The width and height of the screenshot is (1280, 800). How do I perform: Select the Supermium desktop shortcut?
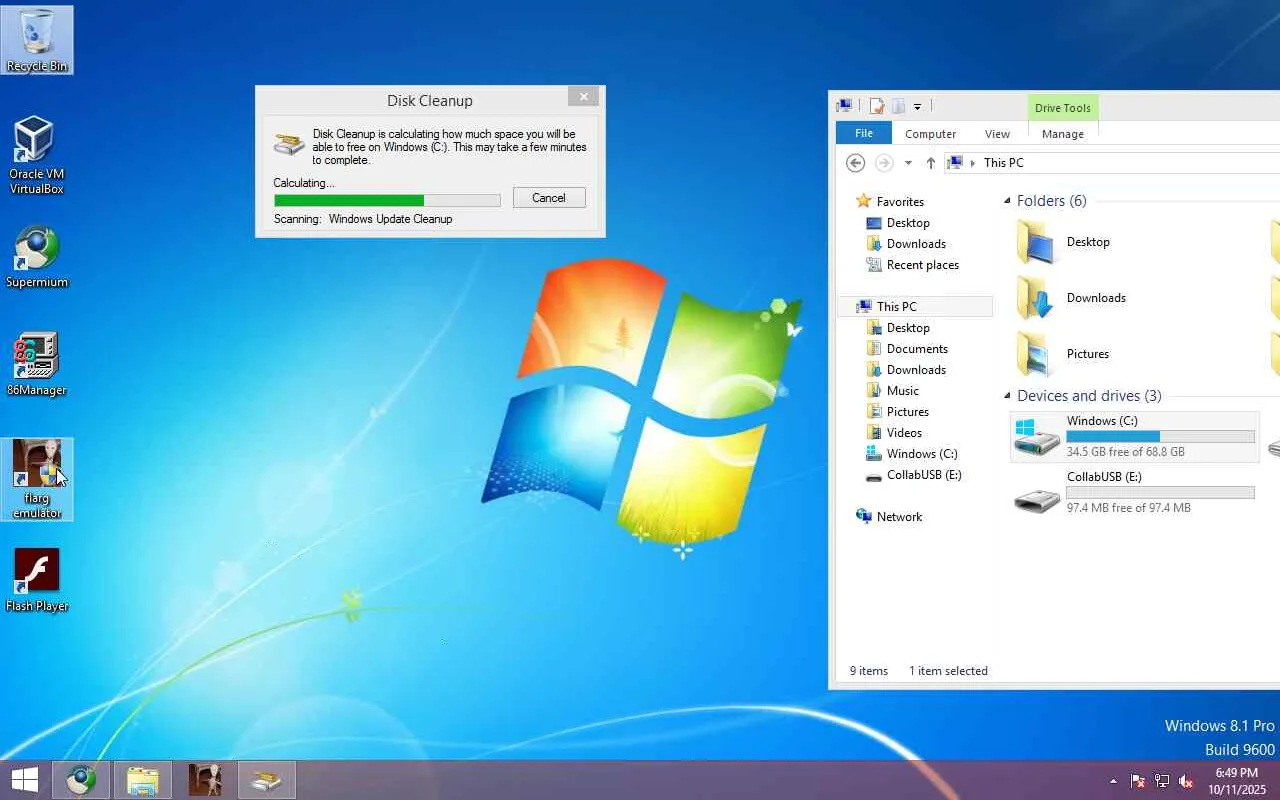coord(37,257)
